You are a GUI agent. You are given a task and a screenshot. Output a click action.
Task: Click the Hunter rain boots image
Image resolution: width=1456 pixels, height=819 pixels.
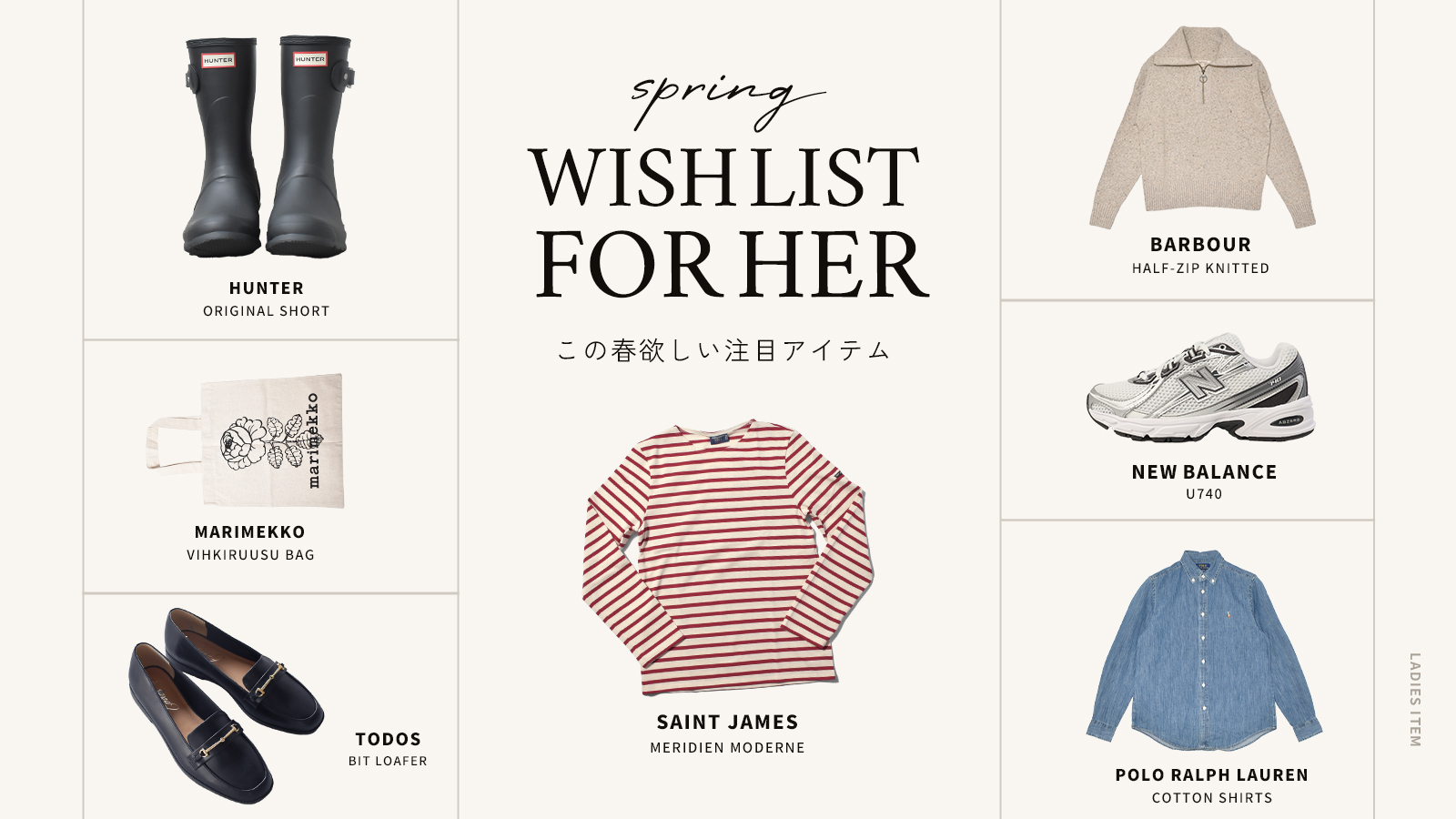pos(268,147)
